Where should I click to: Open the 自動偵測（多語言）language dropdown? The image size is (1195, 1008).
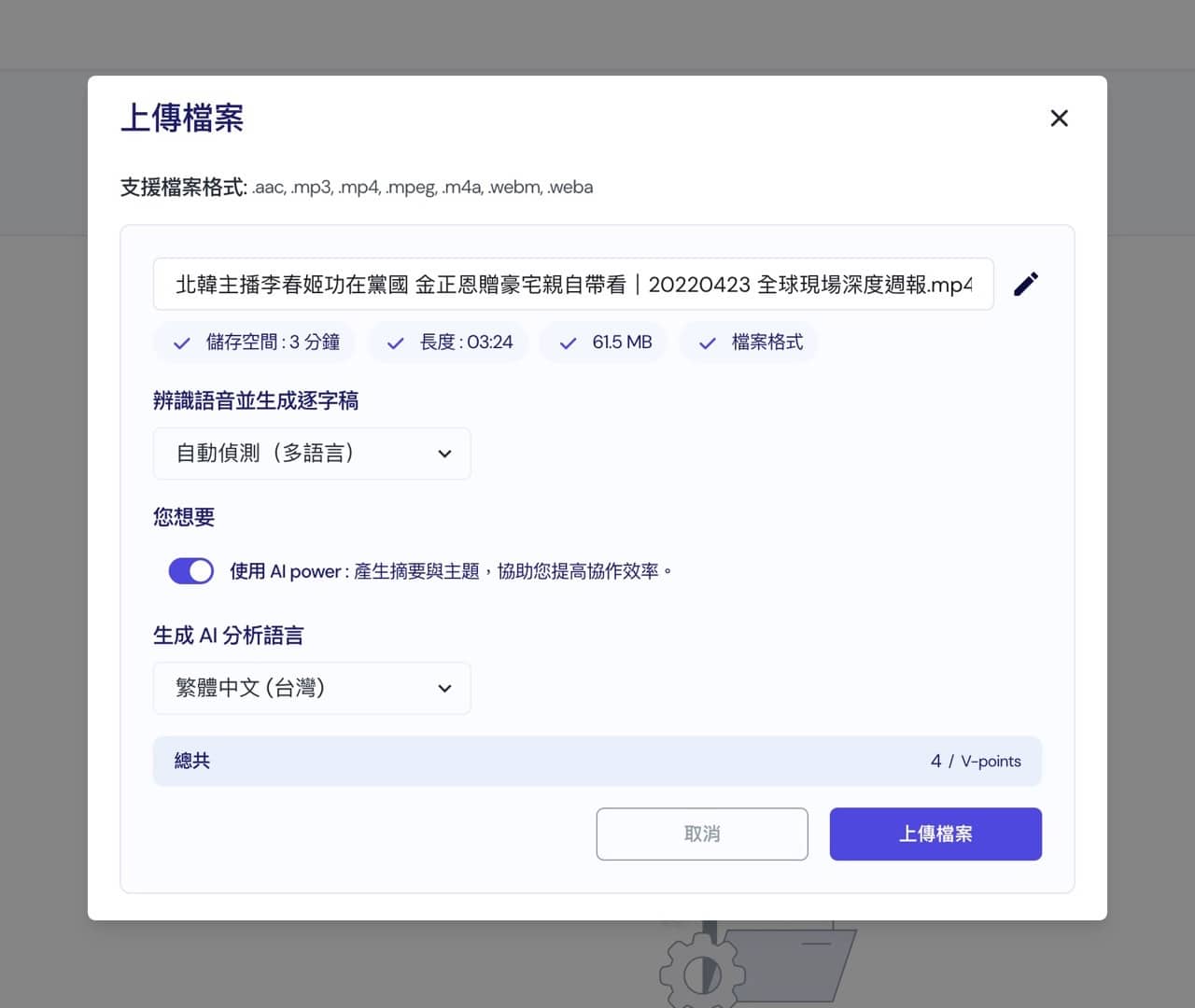(x=312, y=454)
